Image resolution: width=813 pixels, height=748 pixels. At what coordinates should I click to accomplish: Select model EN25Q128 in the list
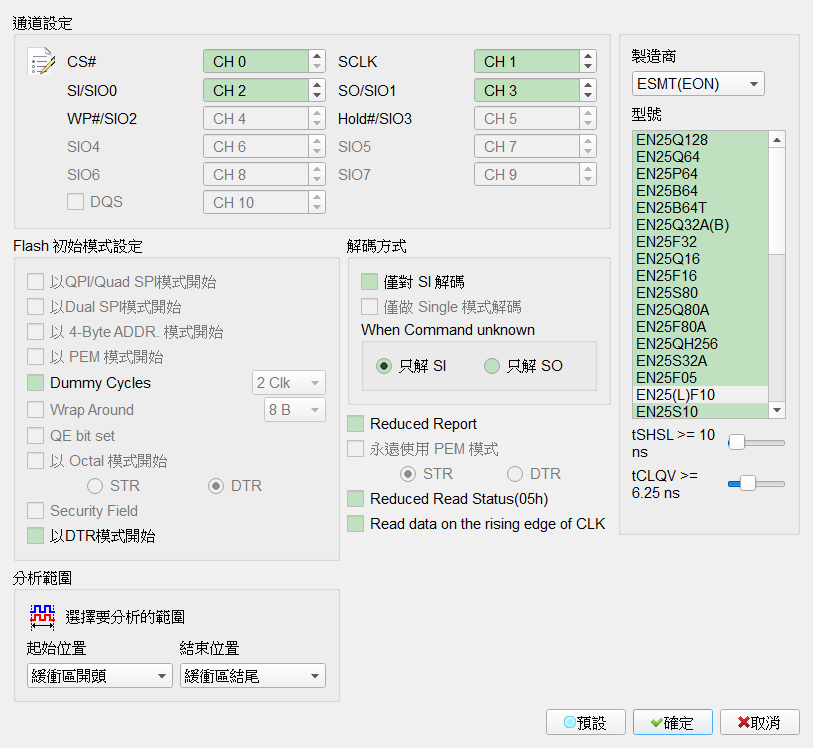coord(700,140)
